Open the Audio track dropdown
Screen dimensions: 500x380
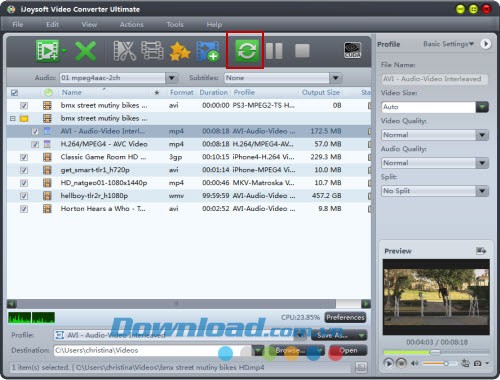(171, 78)
